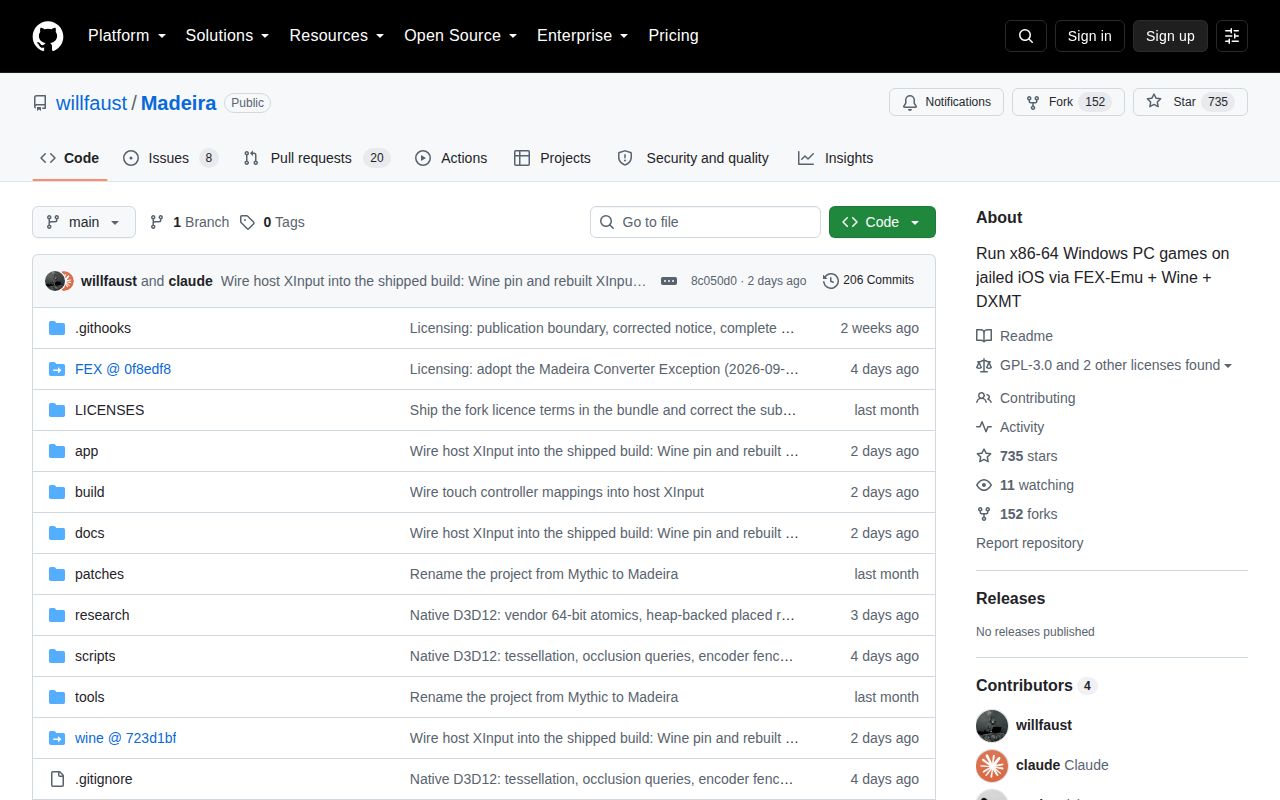Viewport: 1280px width, 800px height.
Task: Switch to the Actions tab
Action: click(x=451, y=158)
